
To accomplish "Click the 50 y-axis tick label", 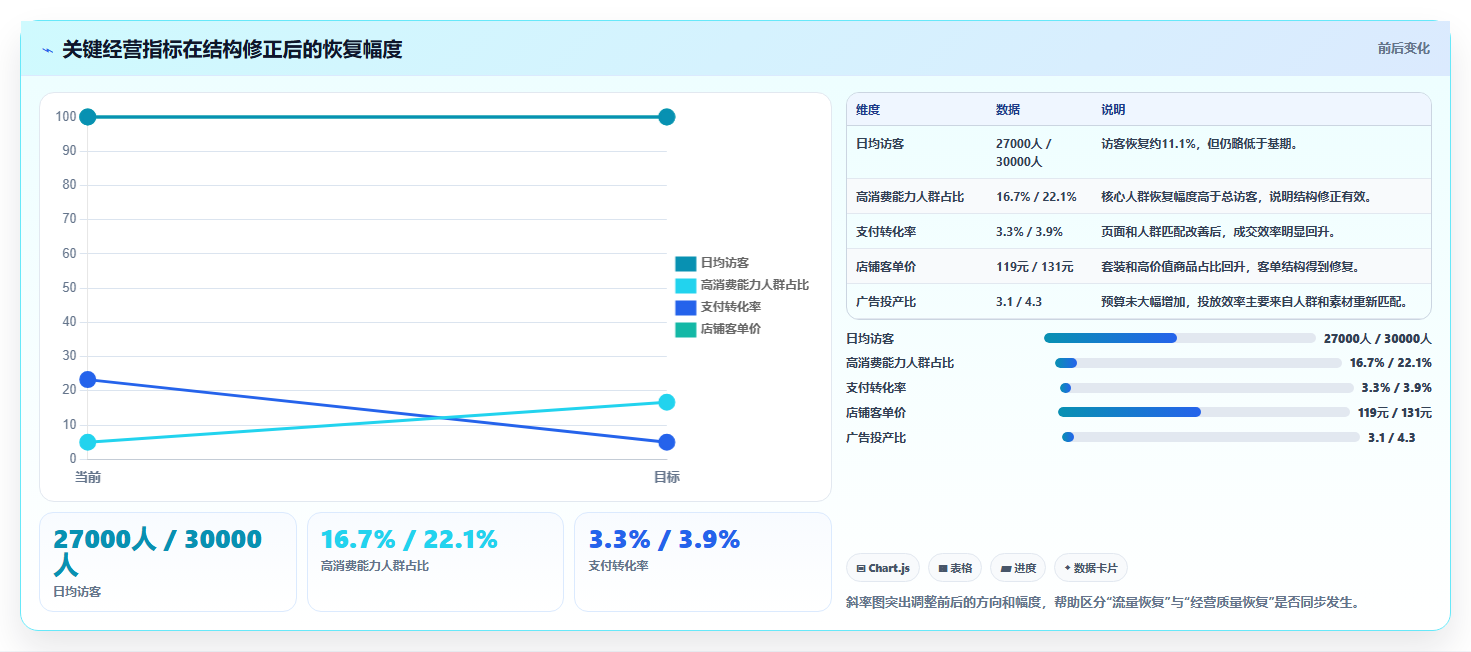I will pos(69,288).
